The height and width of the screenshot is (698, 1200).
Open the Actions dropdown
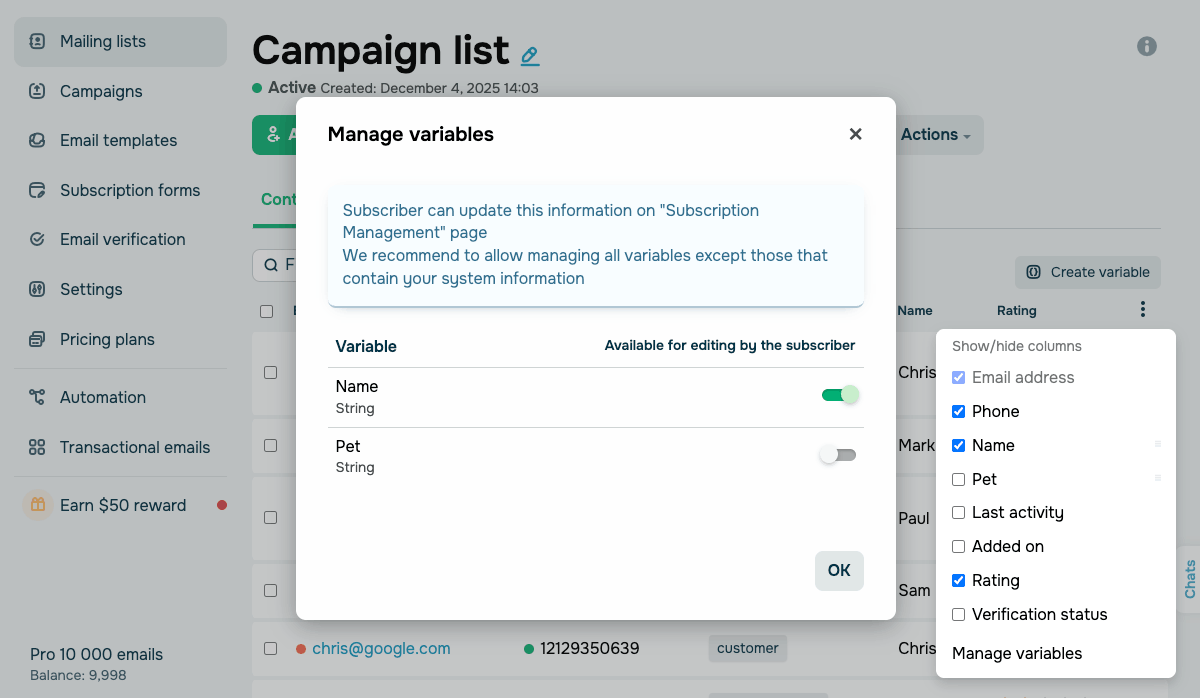tap(936, 135)
